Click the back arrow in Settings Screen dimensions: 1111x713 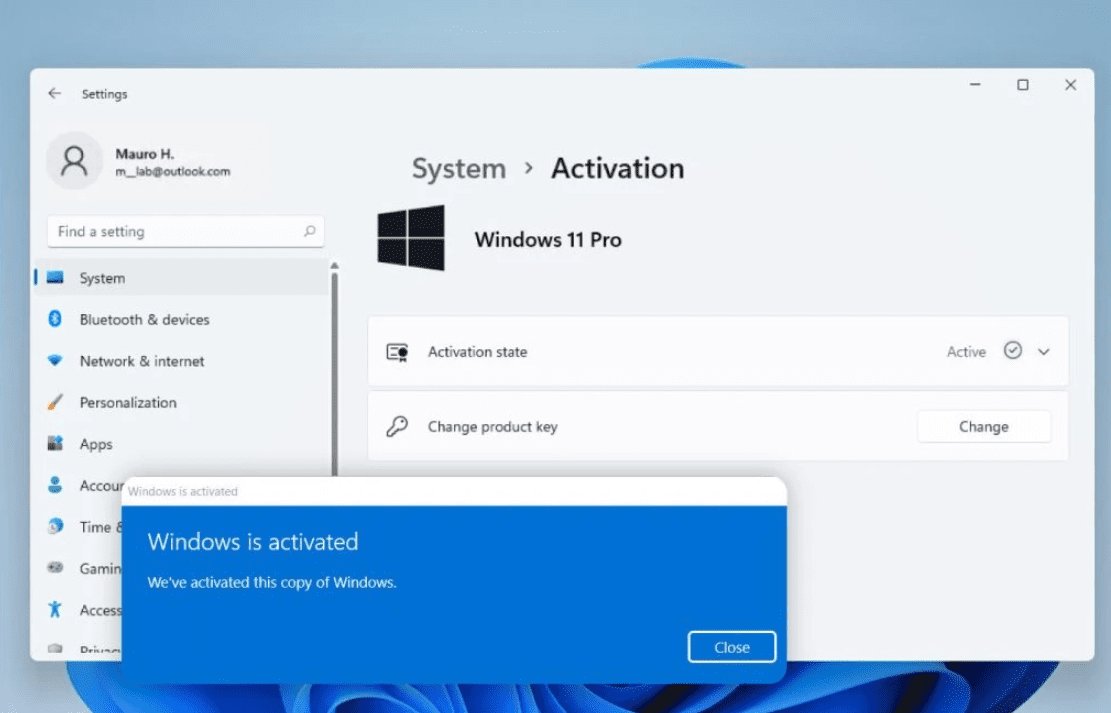coord(54,94)
